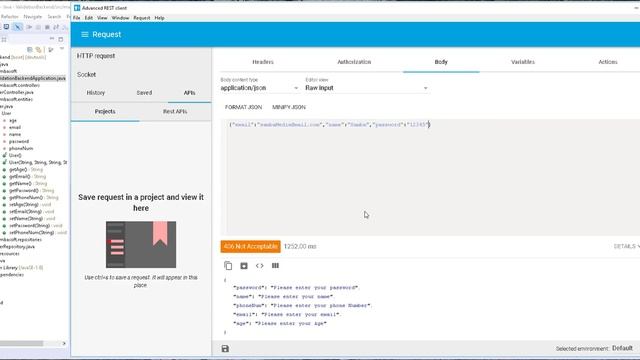Select getEmail() method in Eclipse tree
This screenshot has height=360, width=640.
coord(27,177)
